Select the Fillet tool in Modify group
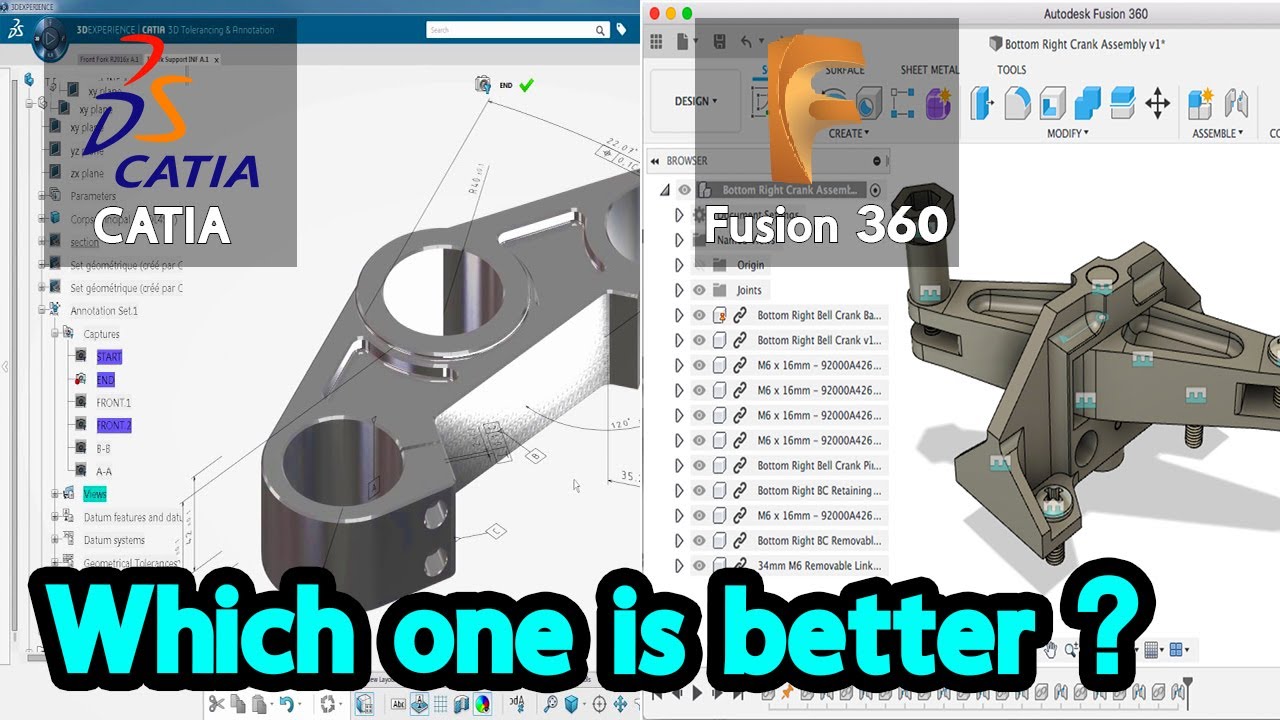The image size is (1280, 720). pyautogui.click(x=1017, y=102)
